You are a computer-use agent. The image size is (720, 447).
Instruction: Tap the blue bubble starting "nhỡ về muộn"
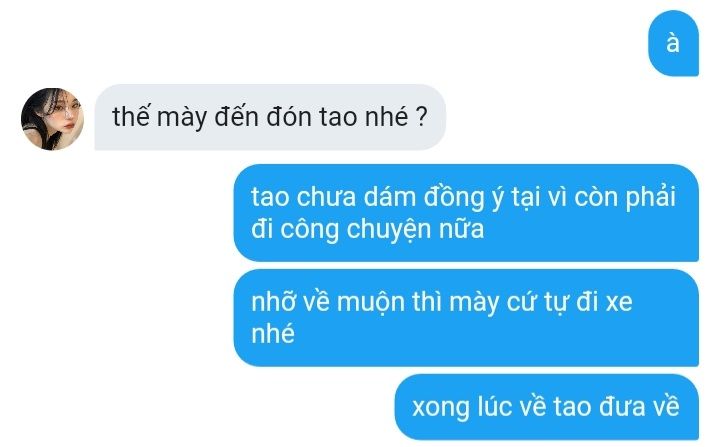(x=466, y=317)
